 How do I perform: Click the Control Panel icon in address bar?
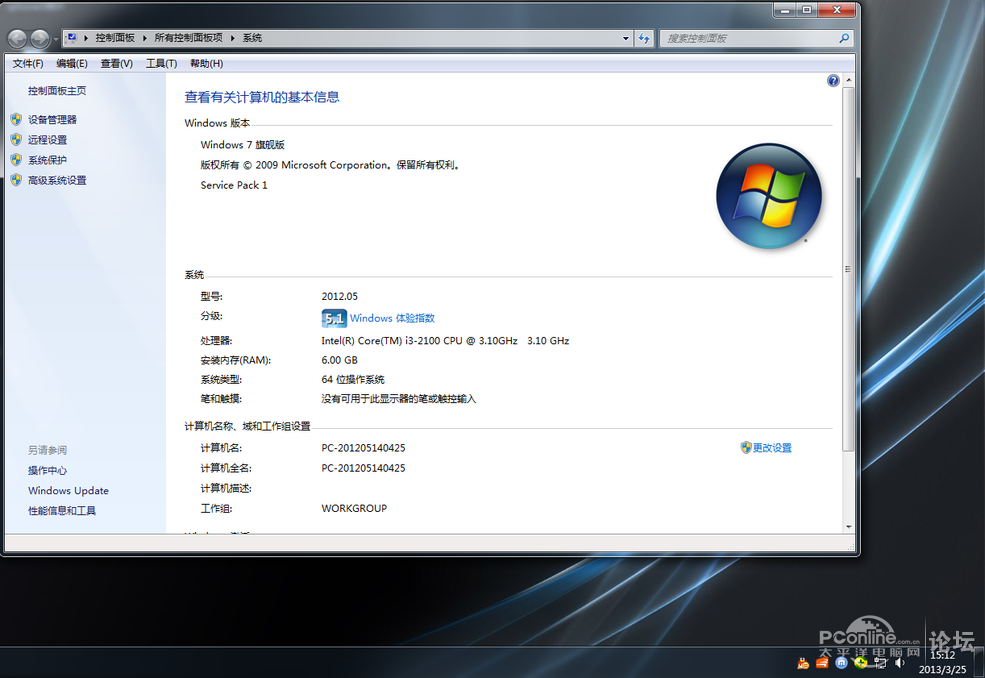tap(72, 38)
